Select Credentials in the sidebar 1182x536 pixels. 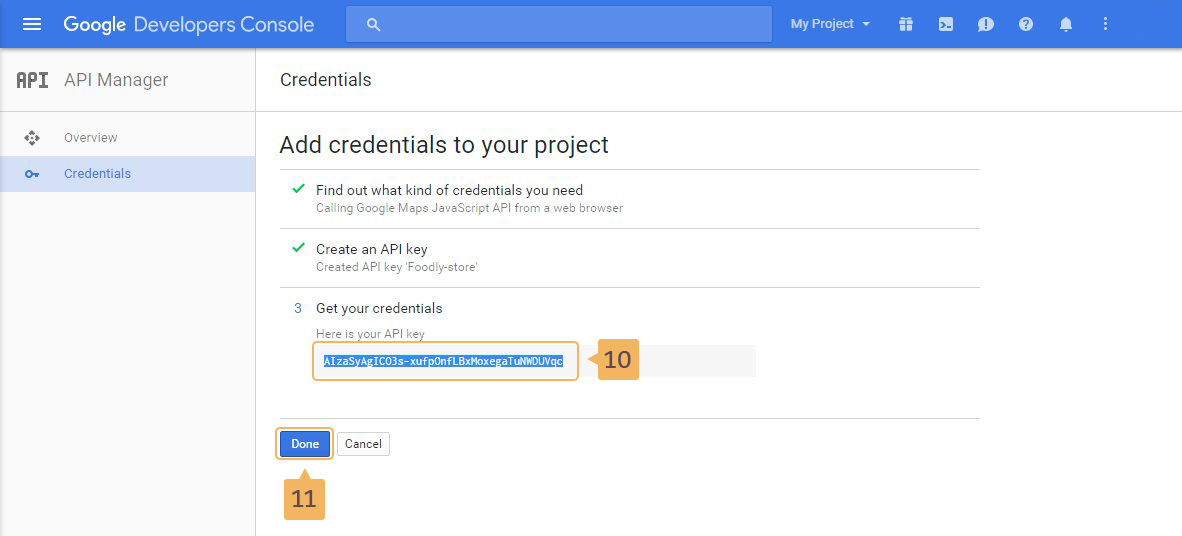(x=97, y=174)
